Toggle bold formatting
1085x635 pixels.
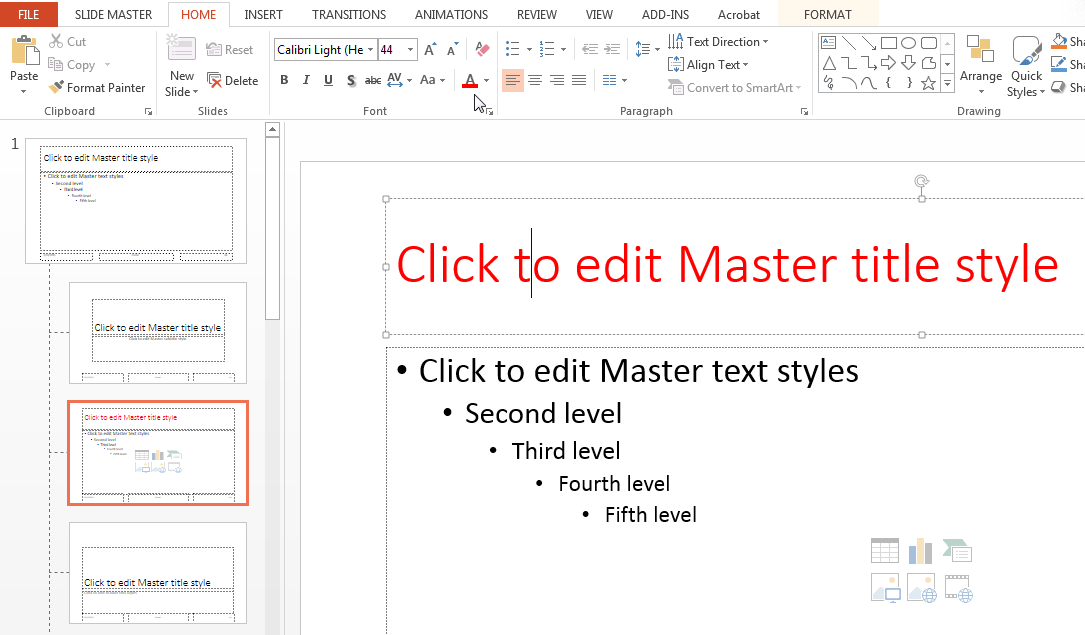[x=284, y=80]
